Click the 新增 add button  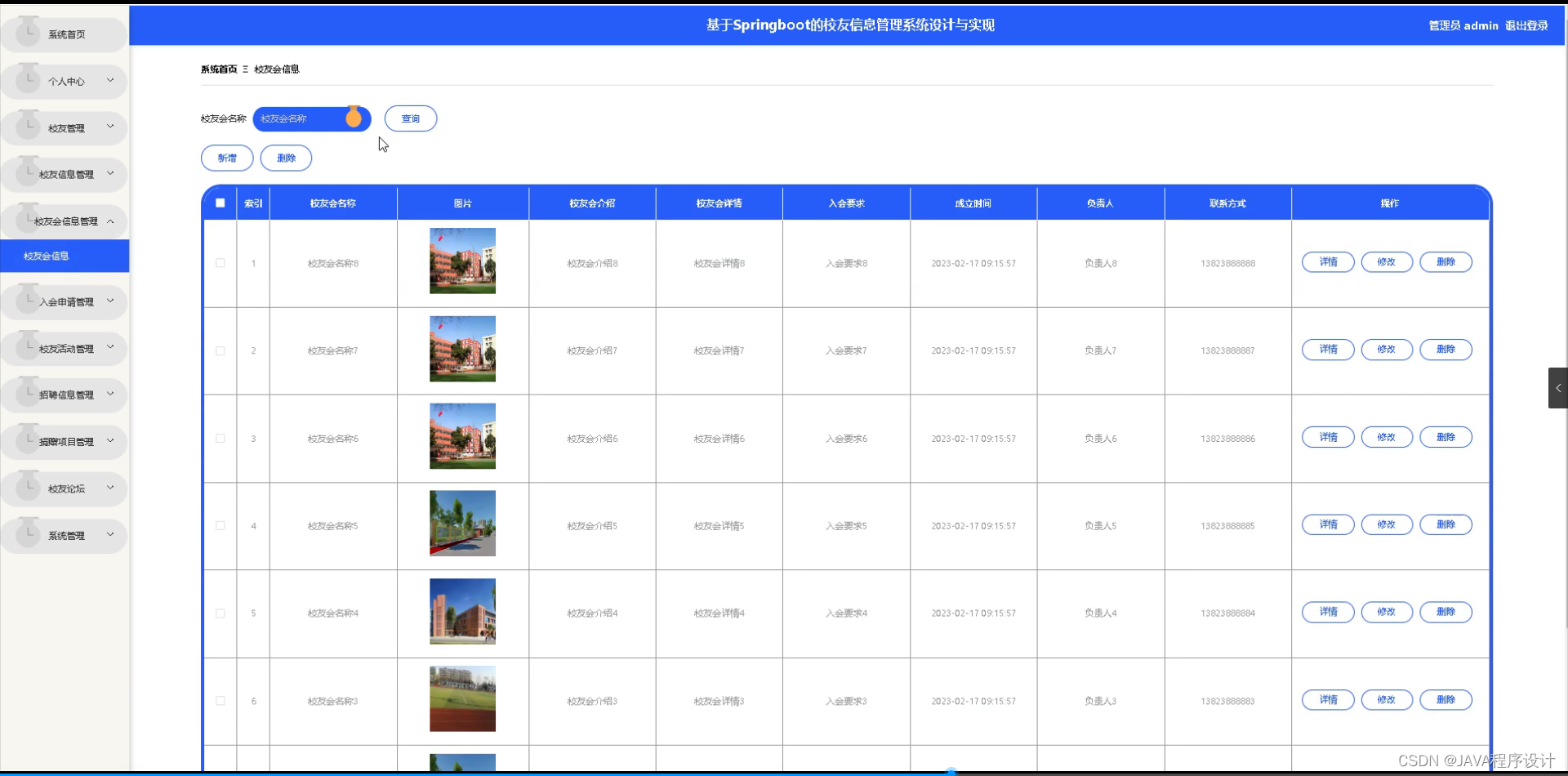pos(227,158)
